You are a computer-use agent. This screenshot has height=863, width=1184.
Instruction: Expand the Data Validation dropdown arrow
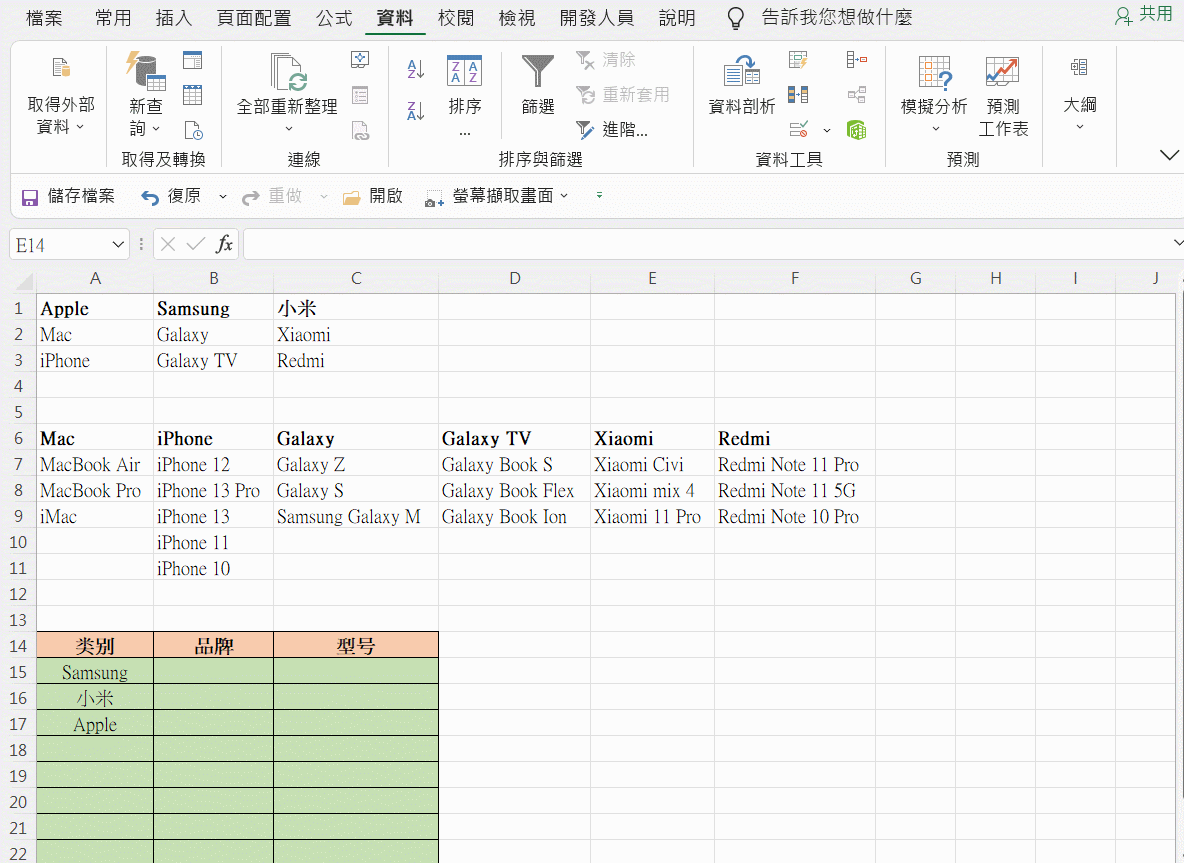pyautogui.click(x=827, y=131)
